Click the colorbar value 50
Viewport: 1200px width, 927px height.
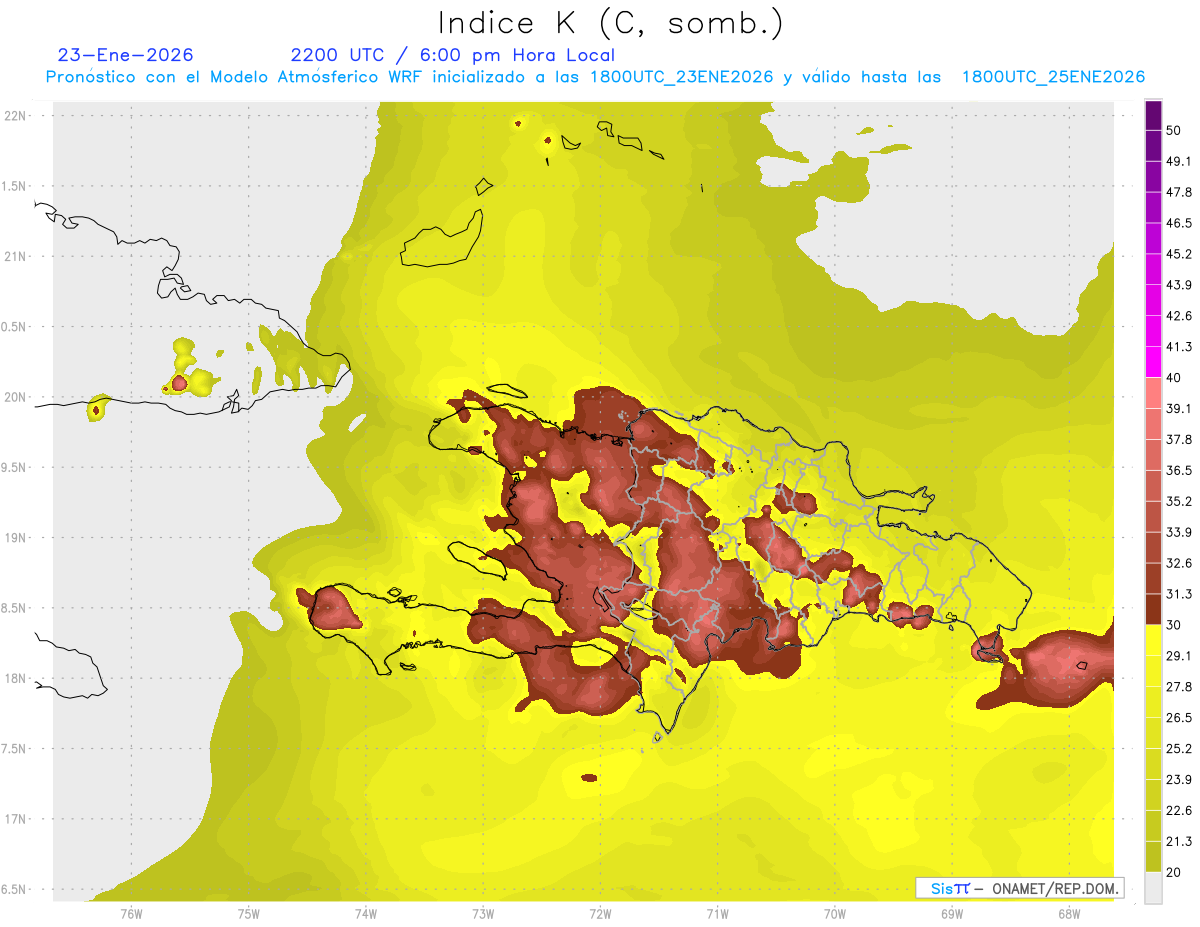[1174, 130]
